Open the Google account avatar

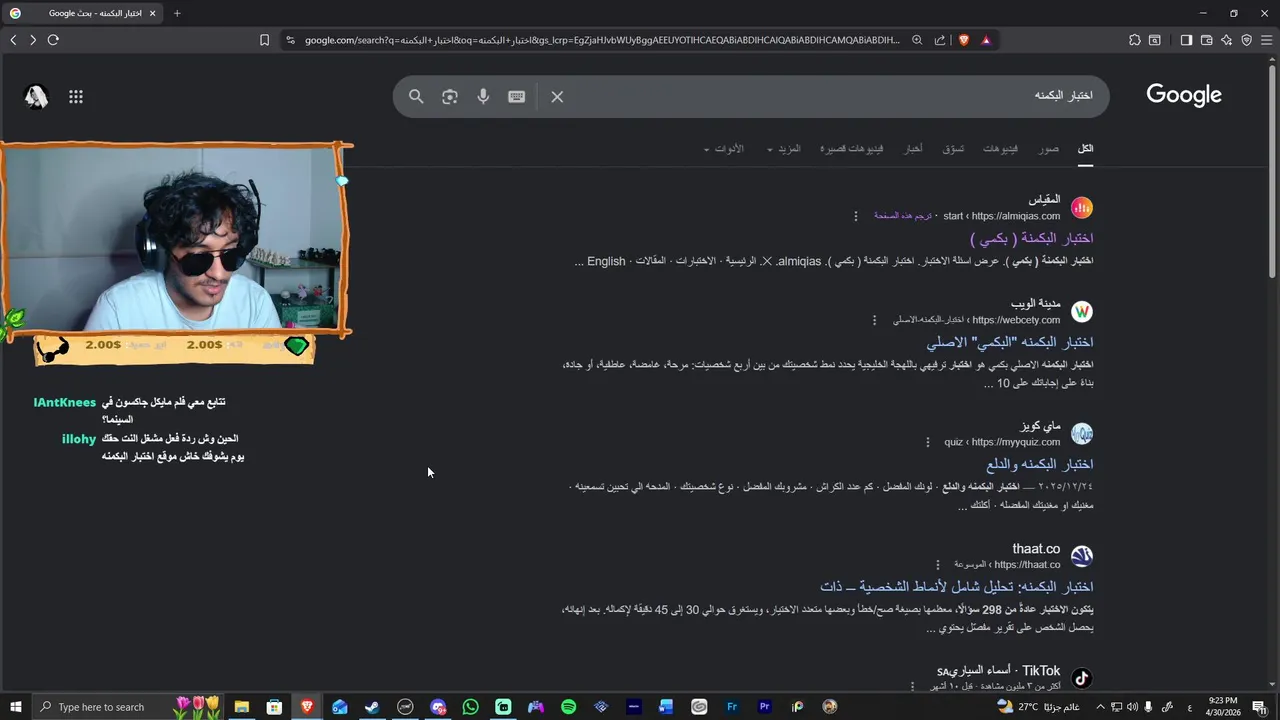(37, 97)
